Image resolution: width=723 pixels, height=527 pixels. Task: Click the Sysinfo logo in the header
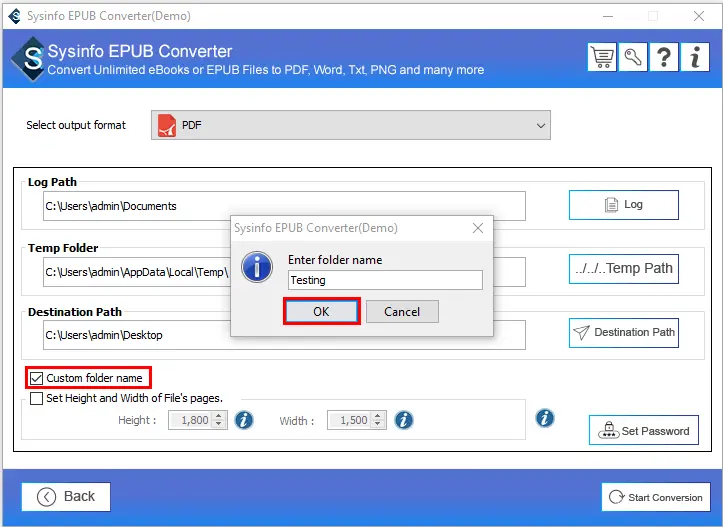(x=30, y=59)
